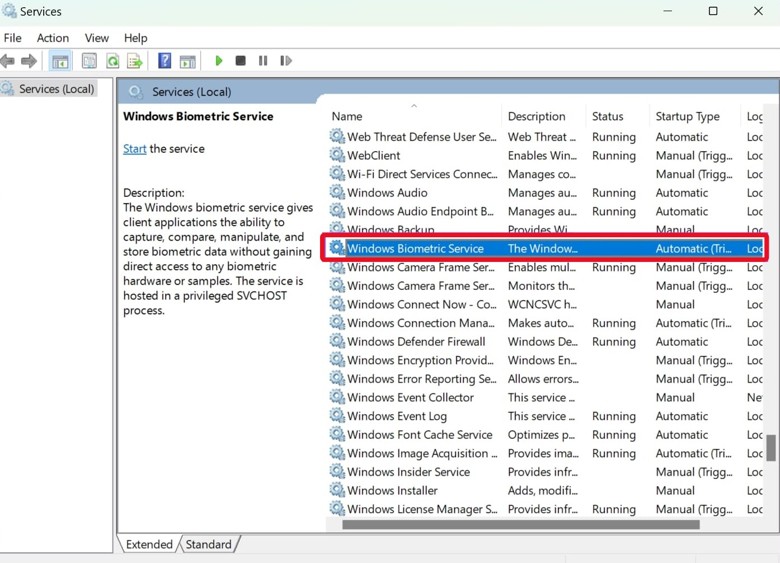Start service with green play icon
This screenshot has height=563, width=780.
[218, 61]
